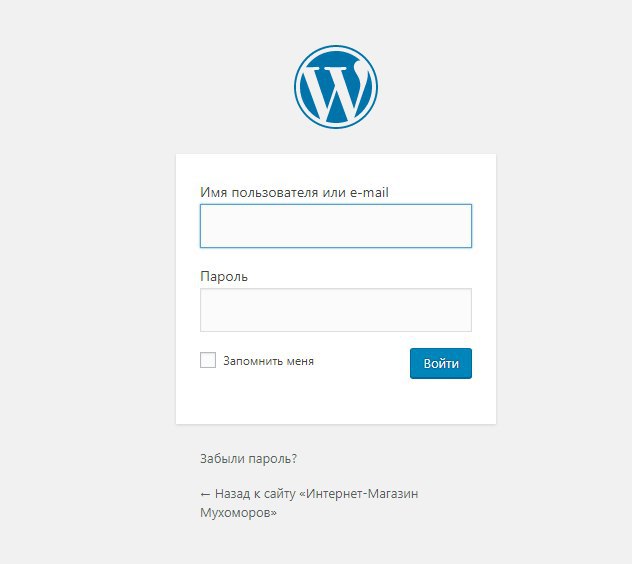Select the Пароль password field
This screenshot has height=564, width=632.
(336, 310)
